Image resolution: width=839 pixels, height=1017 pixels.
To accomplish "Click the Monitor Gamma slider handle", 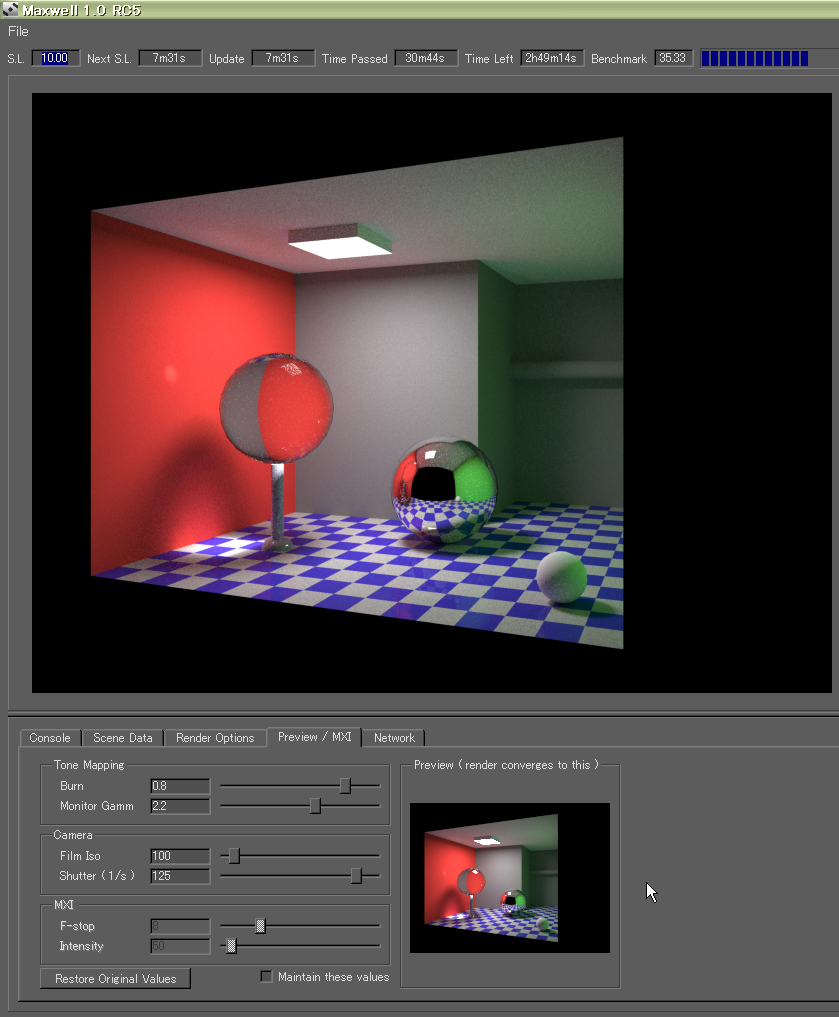I will 315,806.
